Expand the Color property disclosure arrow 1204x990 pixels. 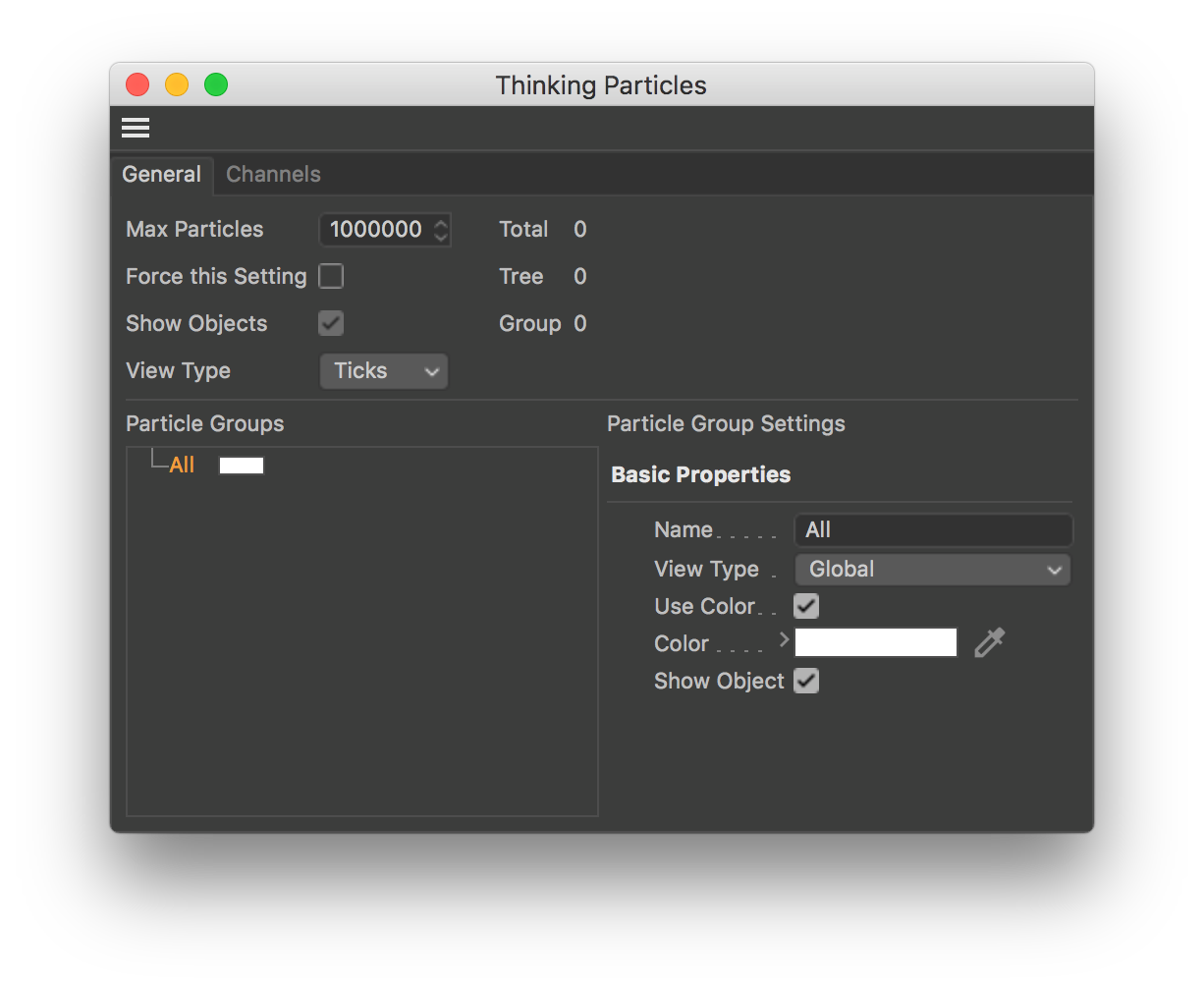pyautogui.click(x=784, y=638)
